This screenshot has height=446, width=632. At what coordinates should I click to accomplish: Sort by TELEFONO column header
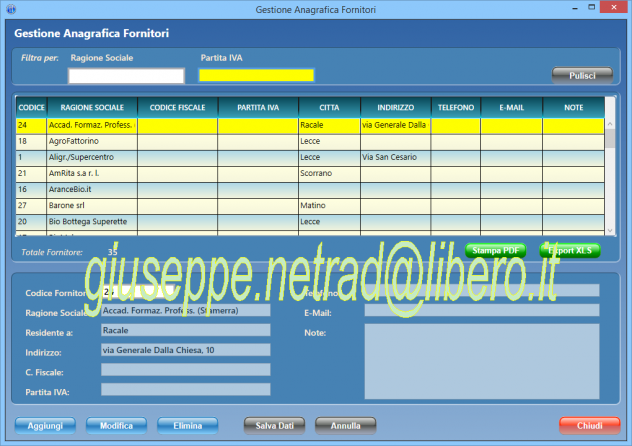coord(456,108)
